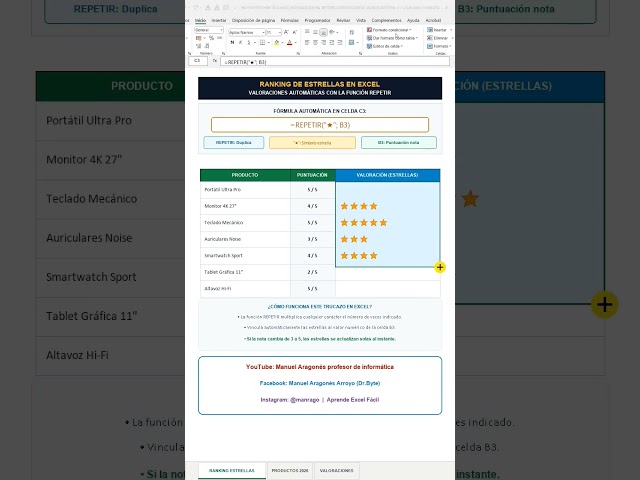640x480 pixels.
Task: Select the PUNTUACIÓN column header cell
Action: (x=312, y=175)
